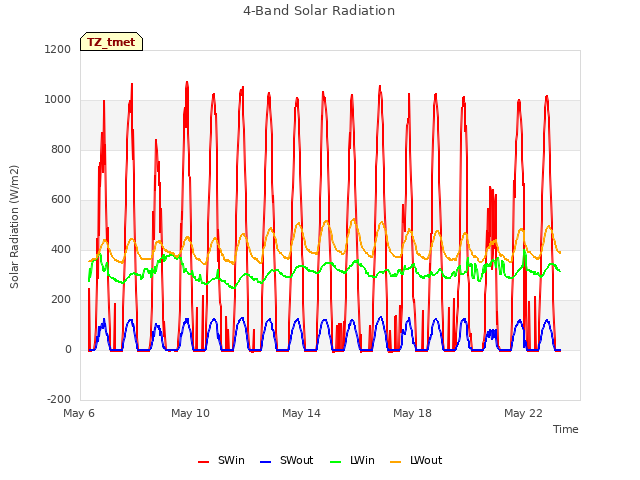
Task: Click the red SWin legend color marker
Action: pyautogui.click(x=203, y=462)
